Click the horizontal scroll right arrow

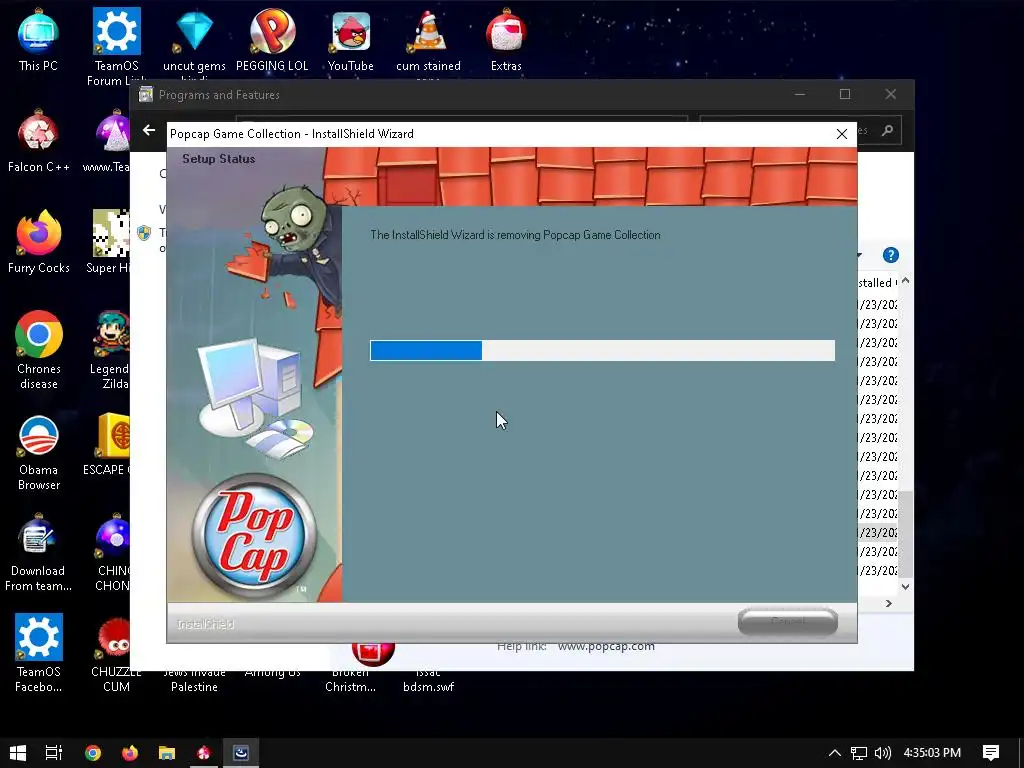coord(888,603)
